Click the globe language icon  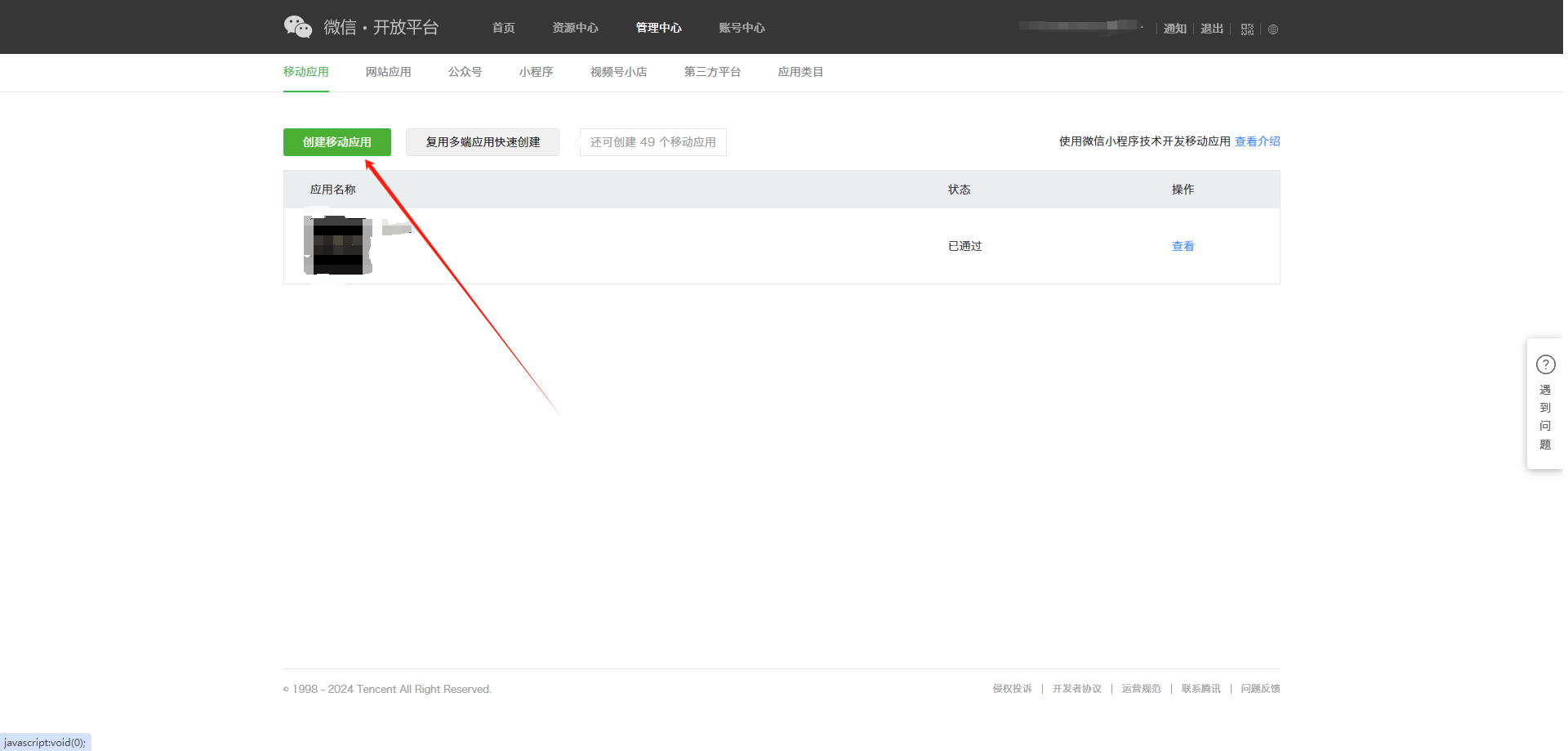pyautogui.click(x=1273, y=29)
